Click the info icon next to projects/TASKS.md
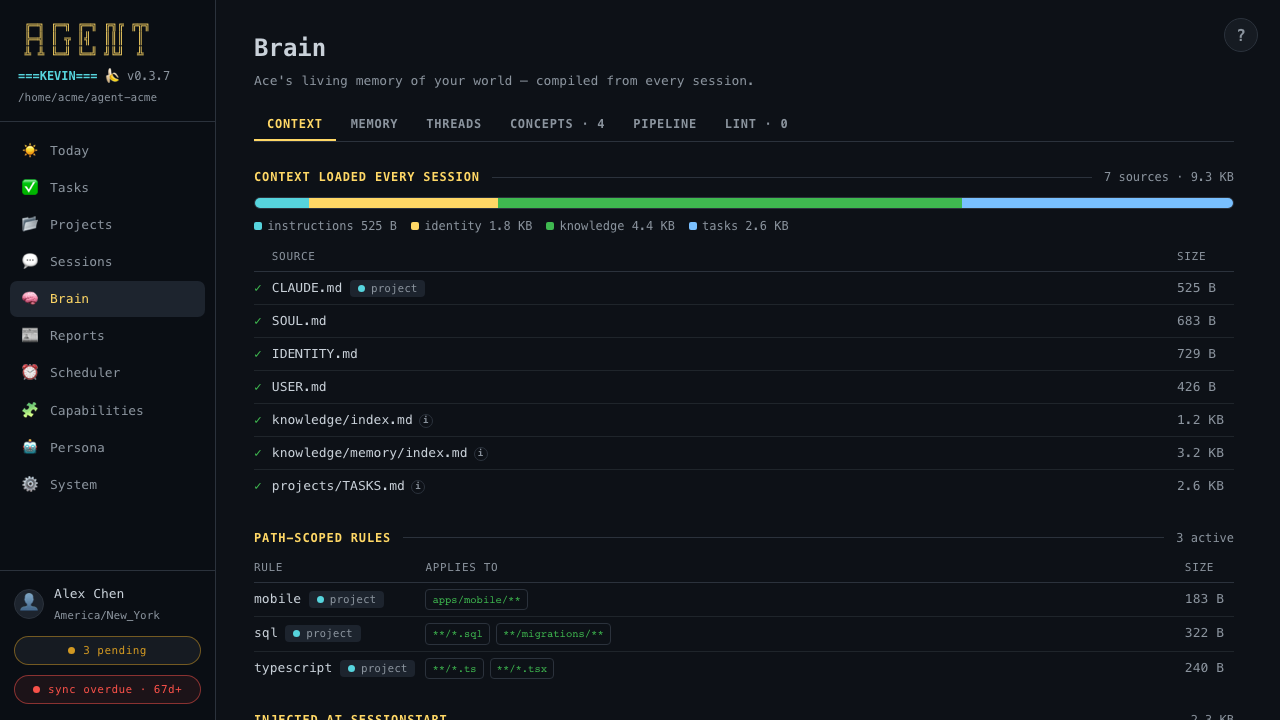Viewport: 1280px width, 720px height. pos(418,486)
